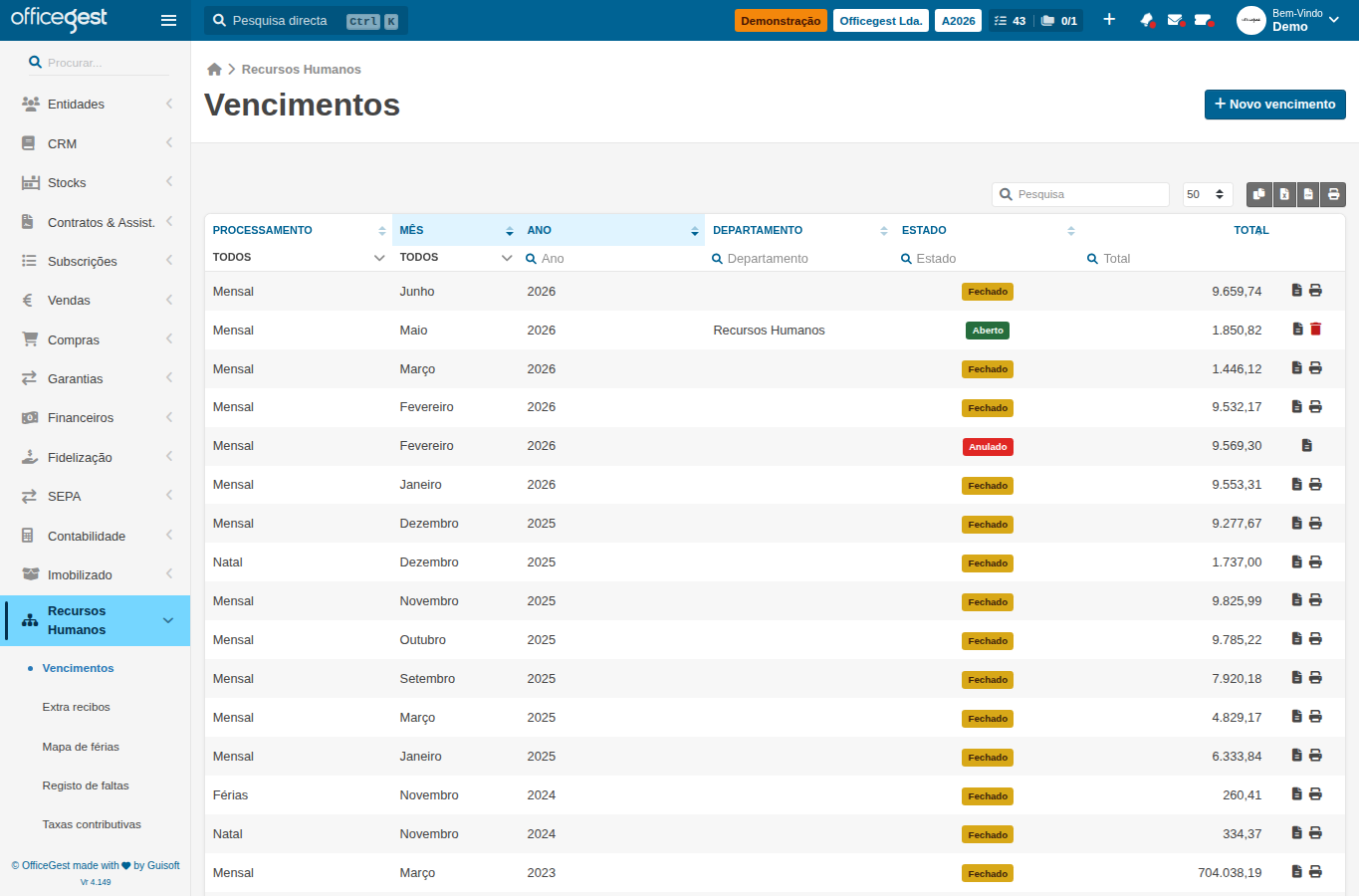This screenshot has height=896, width=1359.
Task: Click the Ano column filter field
Action: [x=612, y=258]
